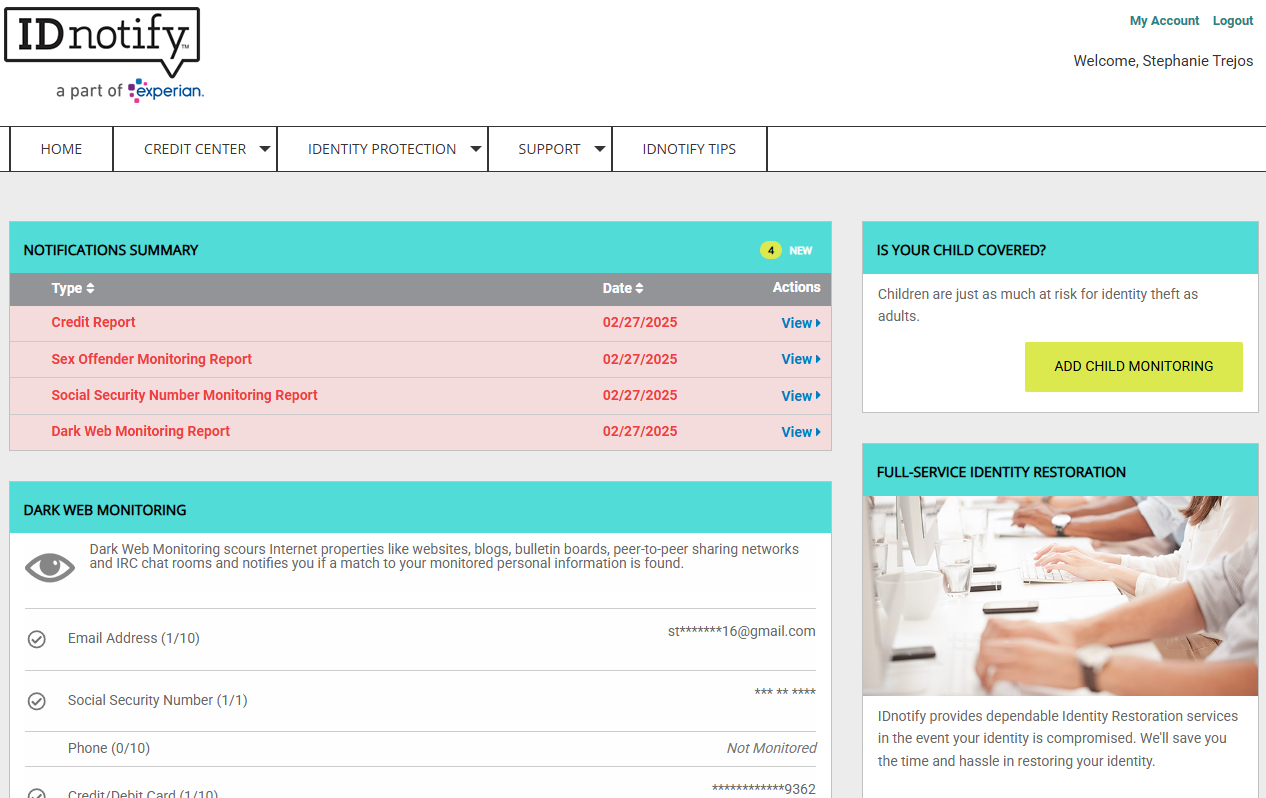Click the check icon beside Social Security Number
Viewport: 1266px width, 798px height.
37,701
